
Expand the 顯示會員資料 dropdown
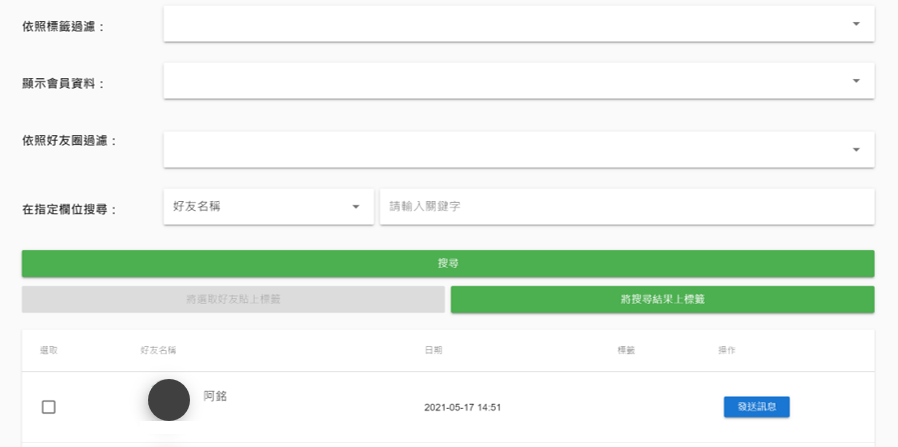(519, 81)
